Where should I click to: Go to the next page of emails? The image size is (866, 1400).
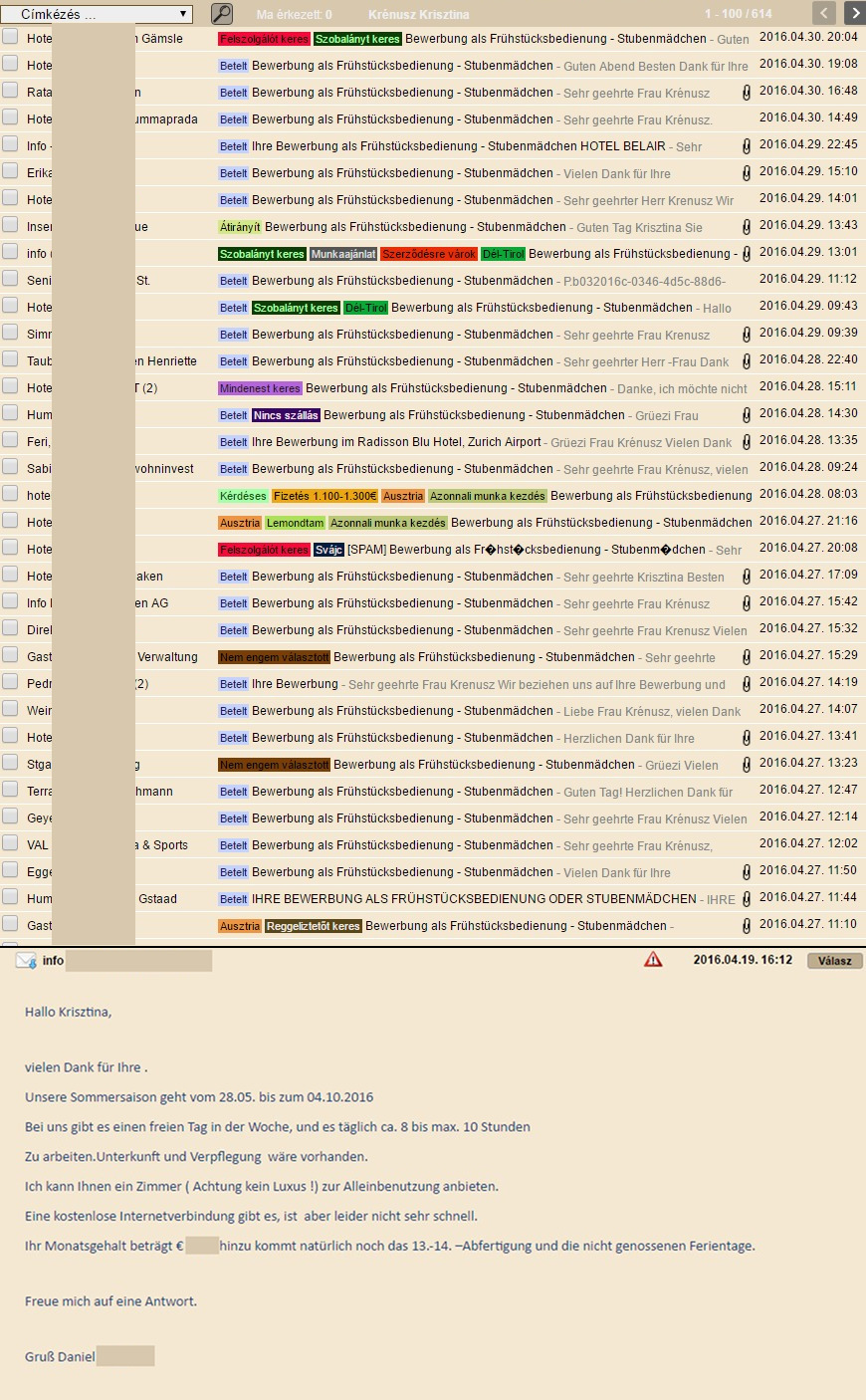pyautogui.click(x=855, y=13)
